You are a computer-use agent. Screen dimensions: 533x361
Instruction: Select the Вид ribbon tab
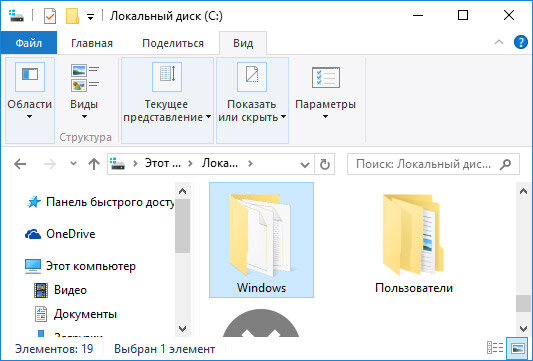[243, 43]
